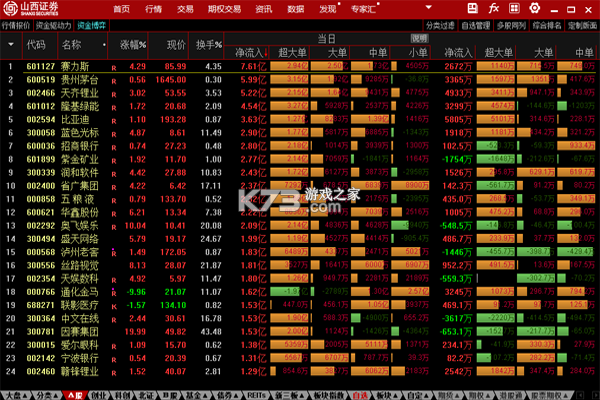Switch to the 北证 bottom tab
Screen dimensions: 600x400
(x=146, y=395)
